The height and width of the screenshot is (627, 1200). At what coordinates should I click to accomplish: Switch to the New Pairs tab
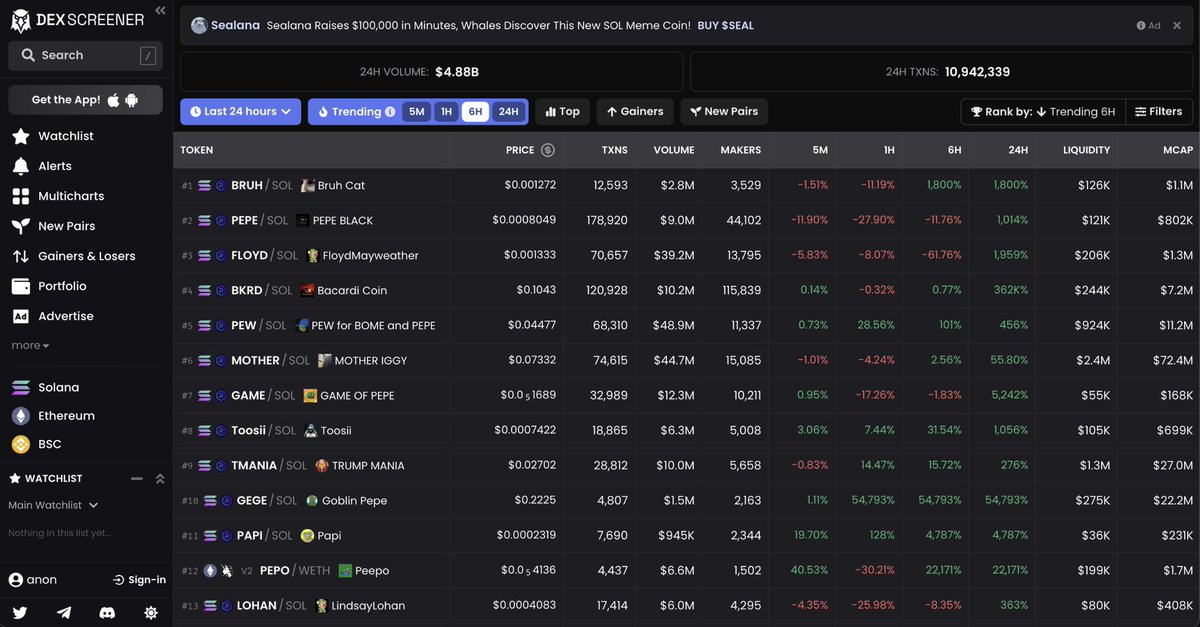tap(724, 111)
